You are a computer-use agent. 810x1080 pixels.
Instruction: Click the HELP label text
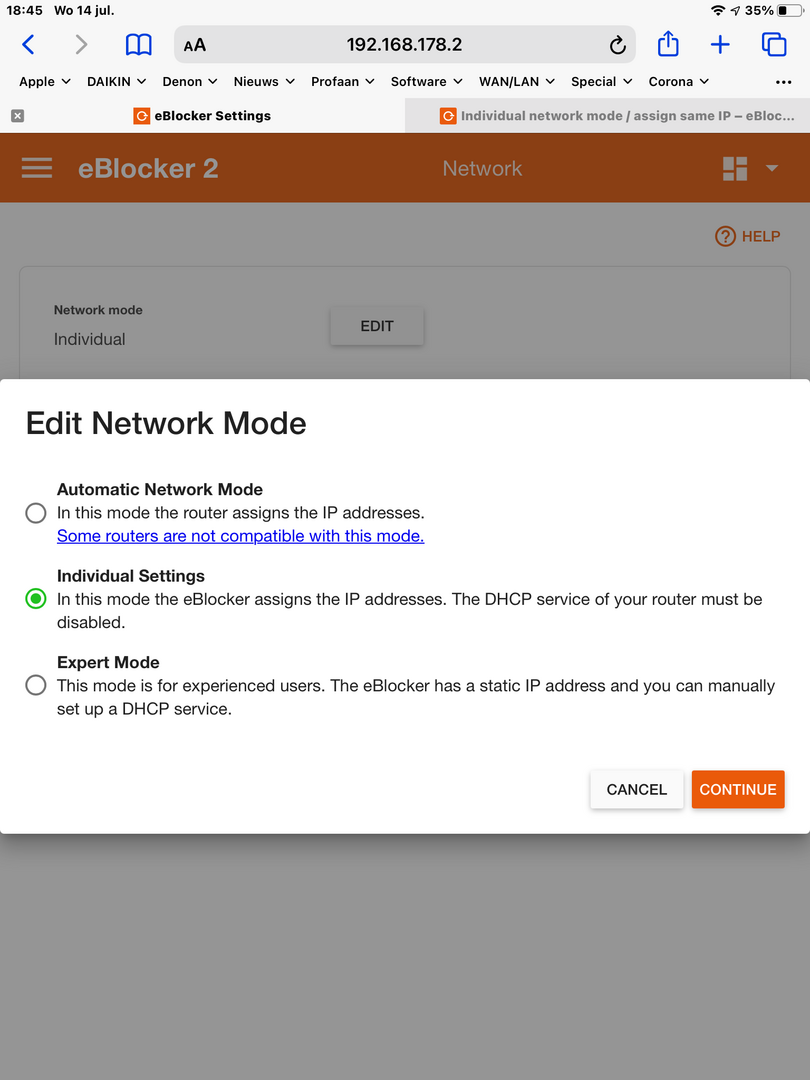click(x=760, y=236)
